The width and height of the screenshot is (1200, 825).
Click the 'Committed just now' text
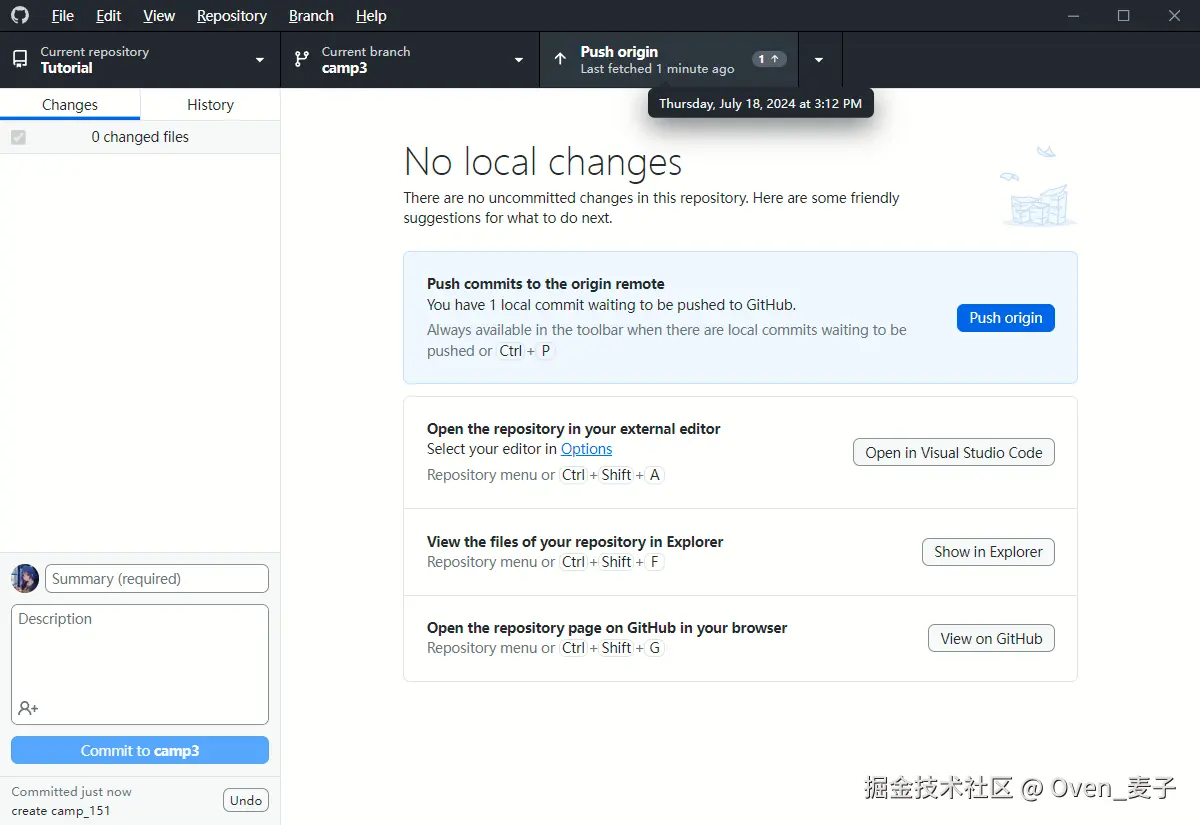(71, 791)
